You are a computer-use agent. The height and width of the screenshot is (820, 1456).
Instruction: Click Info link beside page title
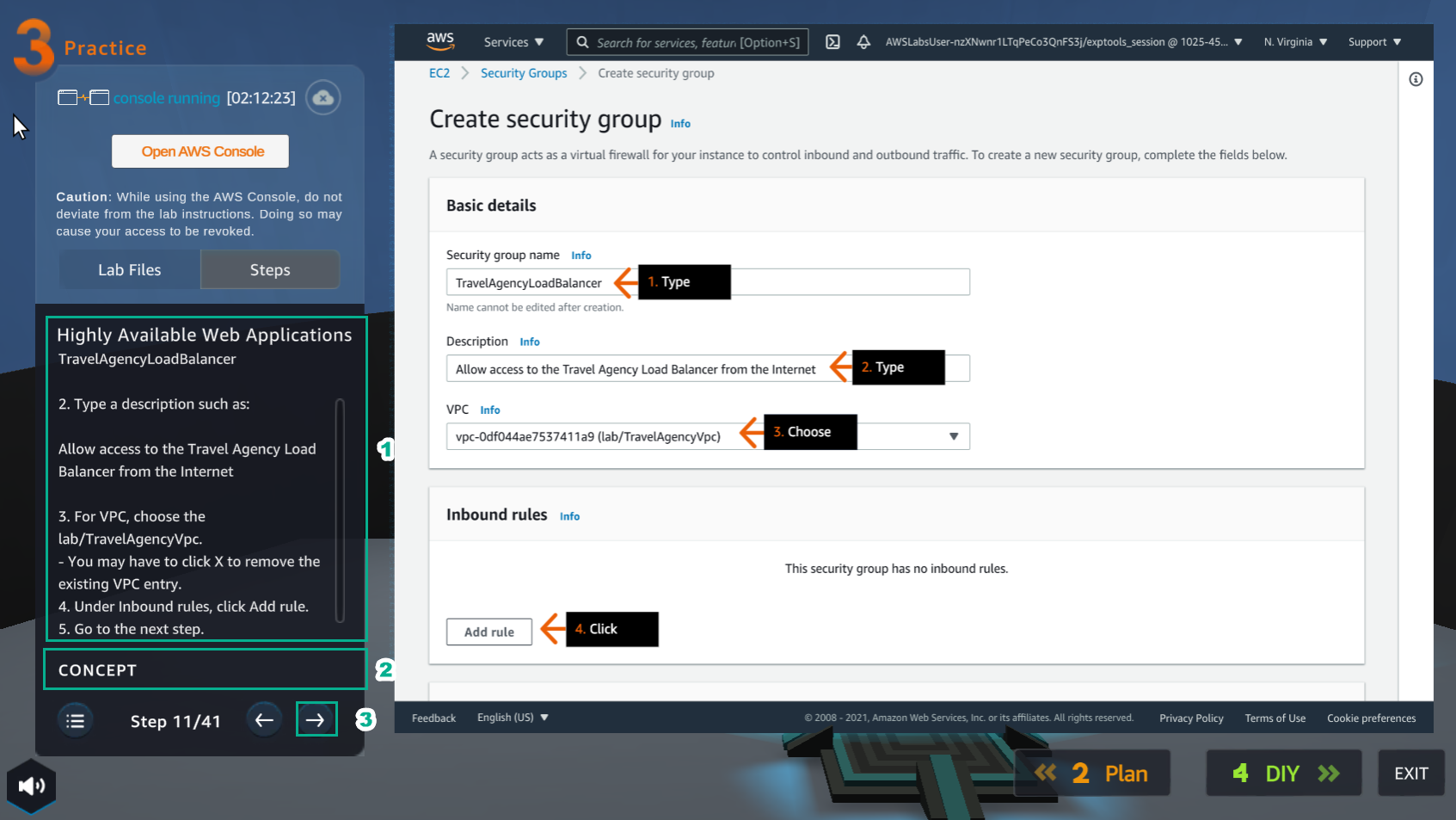(x=680, y=124)
